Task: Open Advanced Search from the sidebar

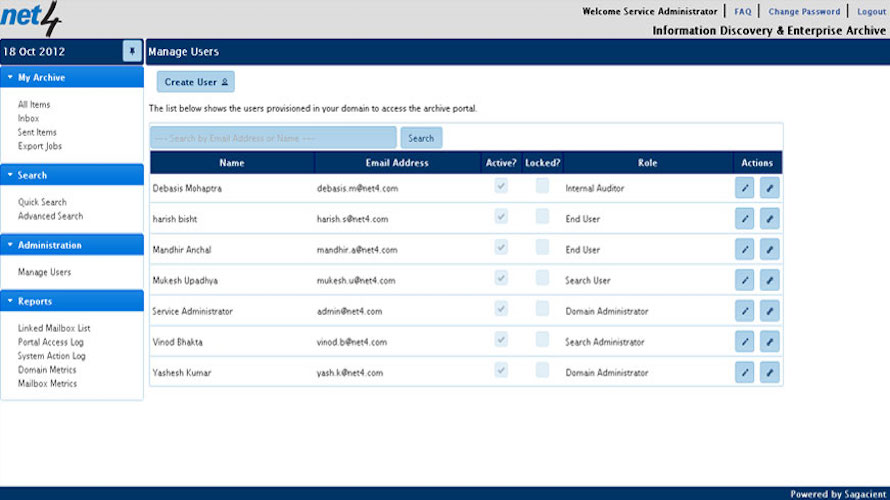Action: 50,216
